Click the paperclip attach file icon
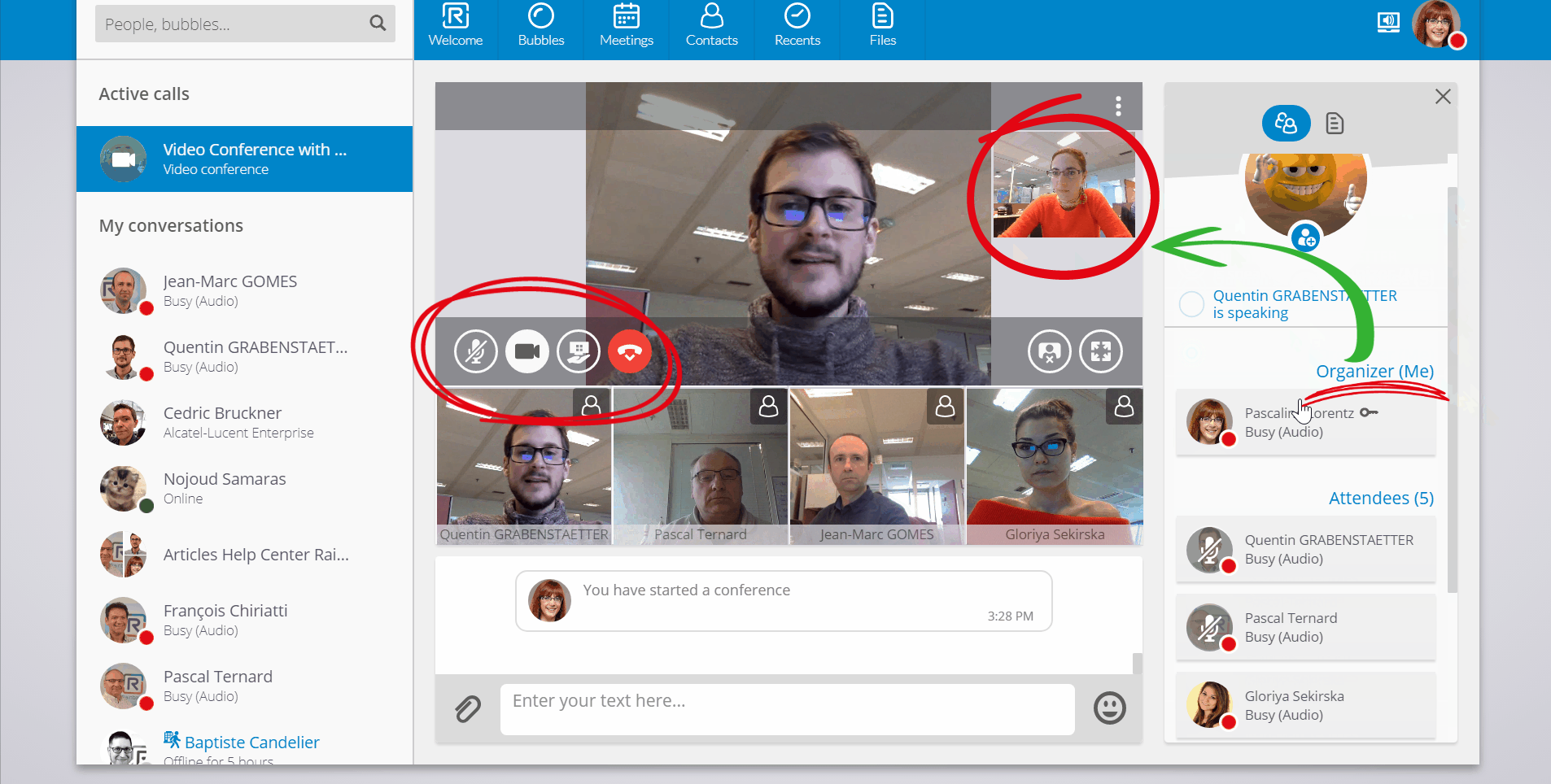 [x=468, y=708]
